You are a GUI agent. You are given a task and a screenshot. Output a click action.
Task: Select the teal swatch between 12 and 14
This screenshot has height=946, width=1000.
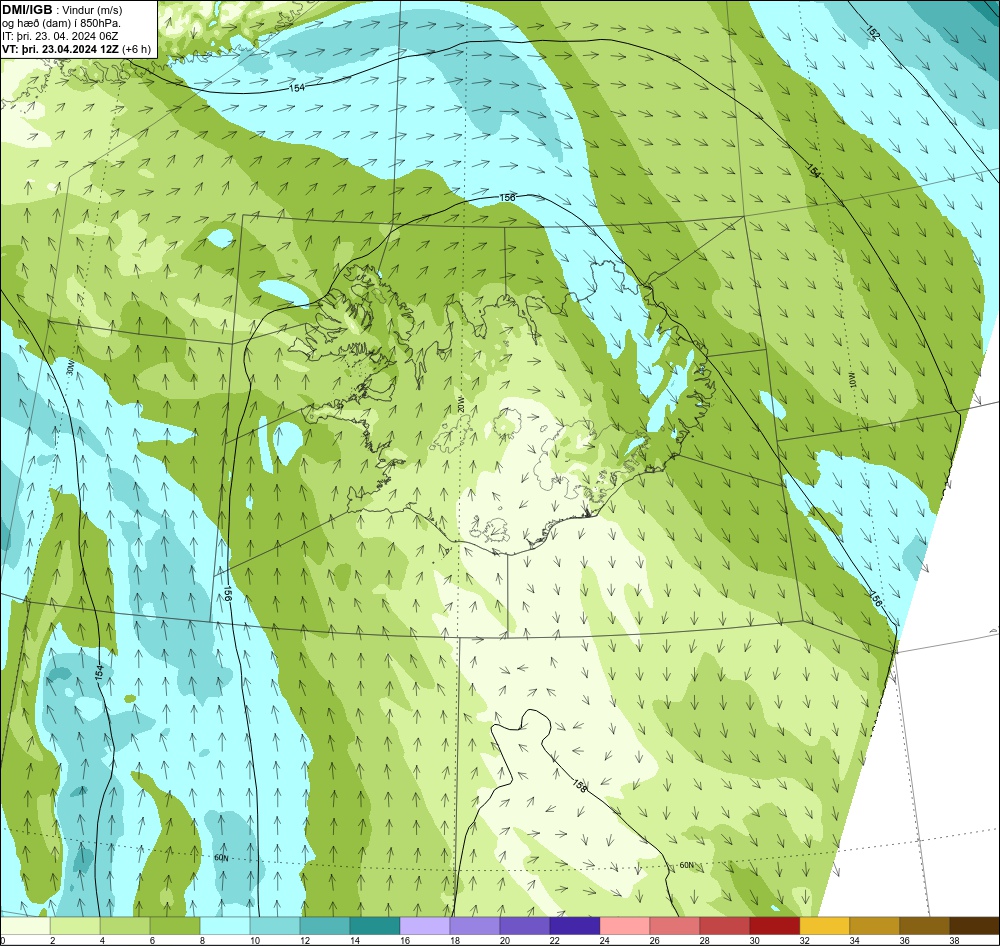(325, 926)
